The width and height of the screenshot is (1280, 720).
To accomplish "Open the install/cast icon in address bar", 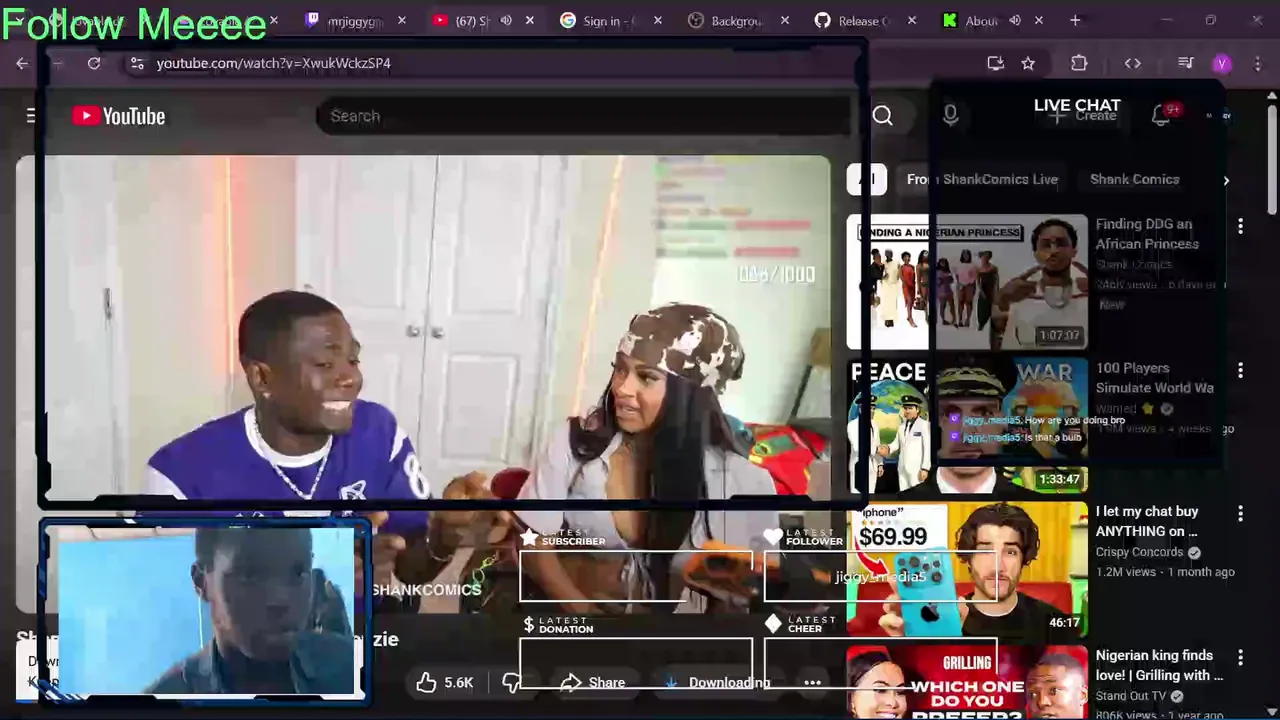I will point(995,63).
